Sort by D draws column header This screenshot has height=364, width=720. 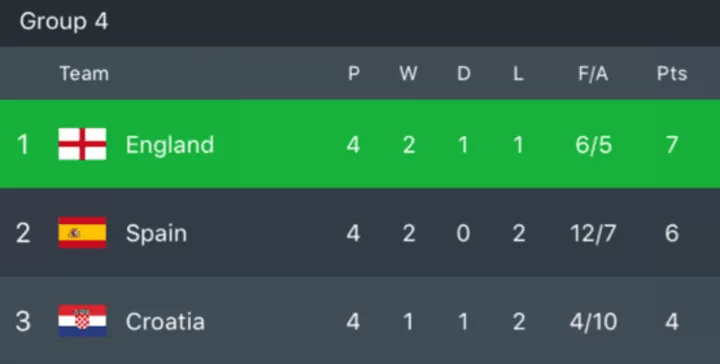pos(464,73)
